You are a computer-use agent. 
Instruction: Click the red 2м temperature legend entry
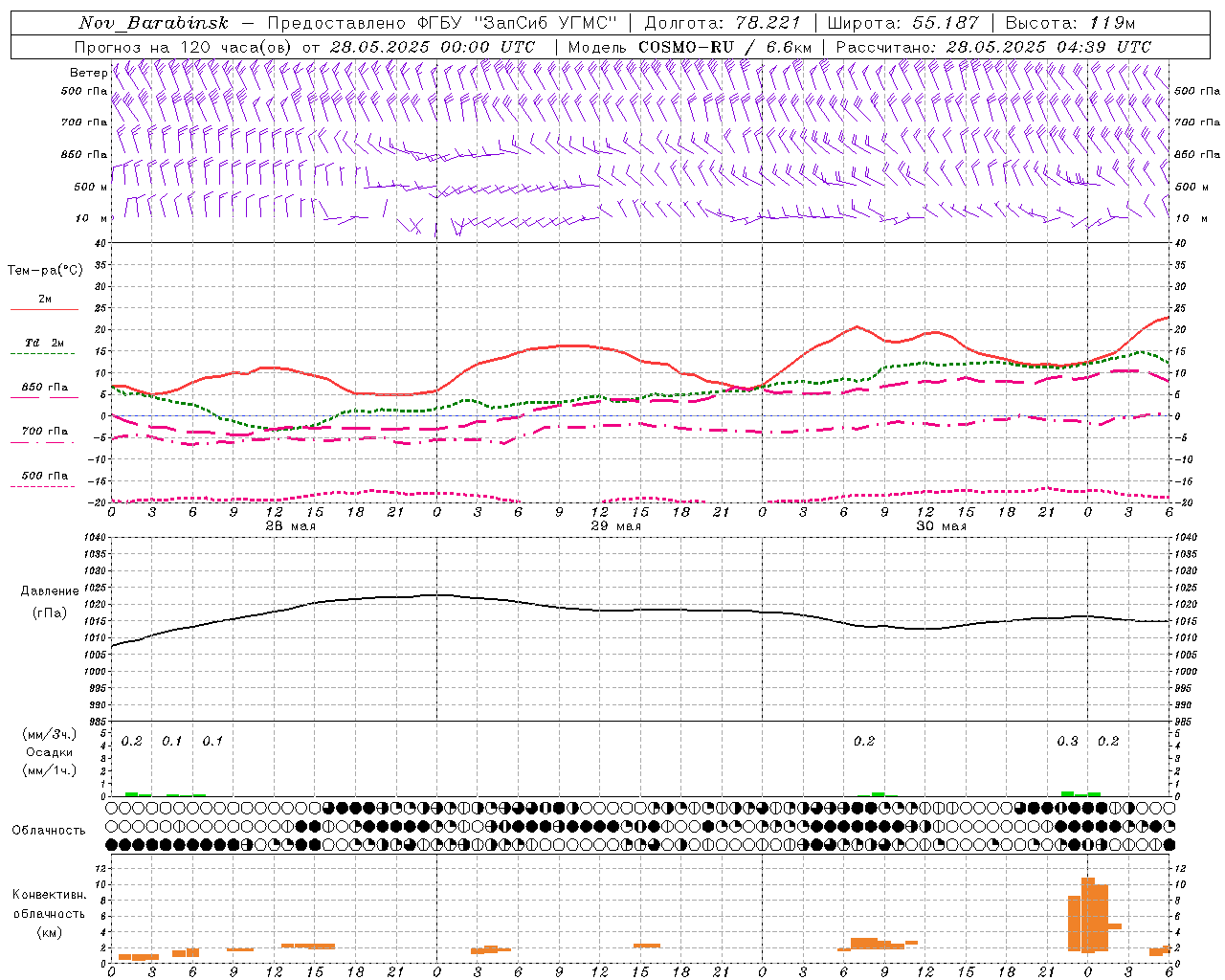tap(44, 302)
